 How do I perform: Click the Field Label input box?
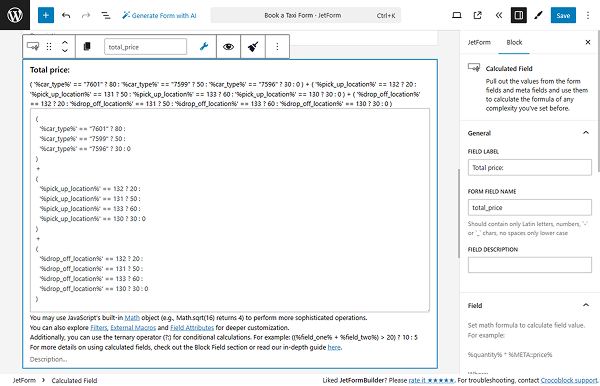tap(530, 168)
